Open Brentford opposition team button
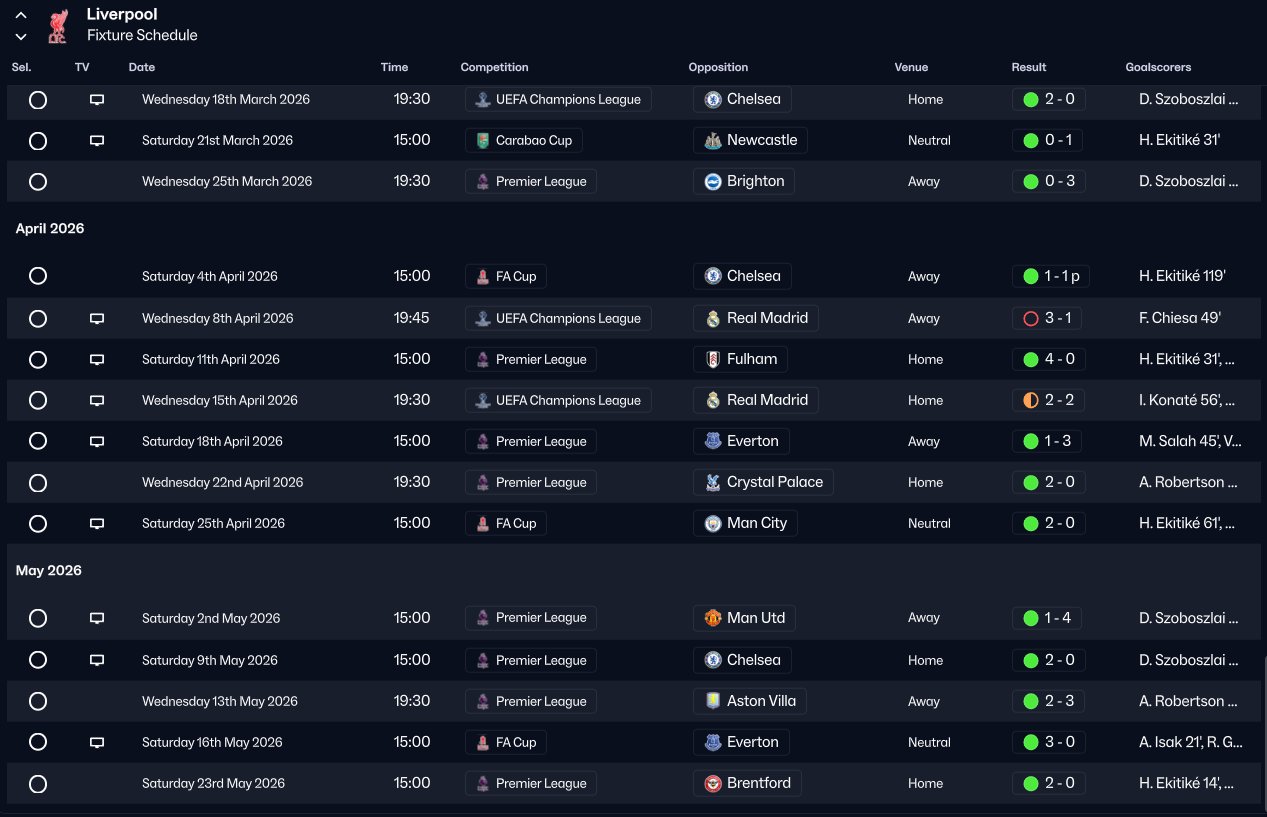The image size is (1267, 817). (x=747, y=783)
